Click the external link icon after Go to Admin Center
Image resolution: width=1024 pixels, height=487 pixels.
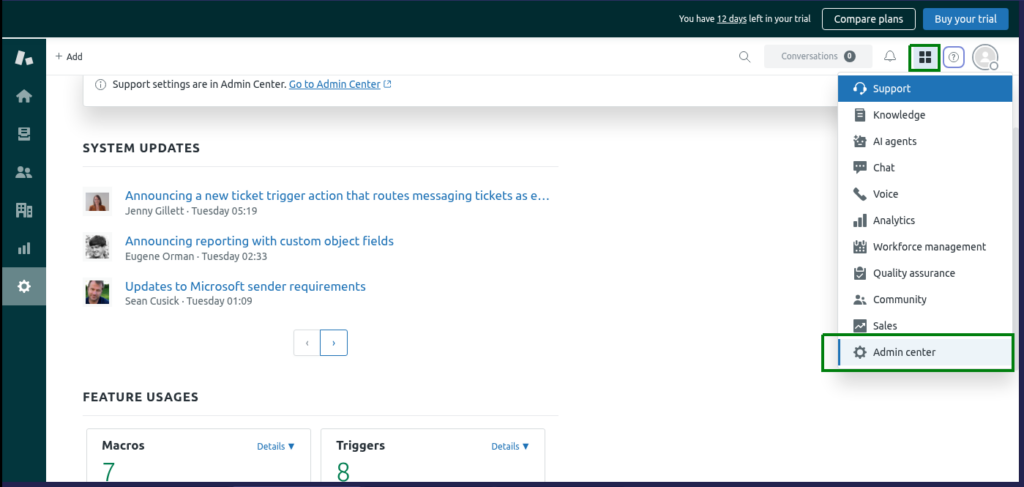coord(387,84)
